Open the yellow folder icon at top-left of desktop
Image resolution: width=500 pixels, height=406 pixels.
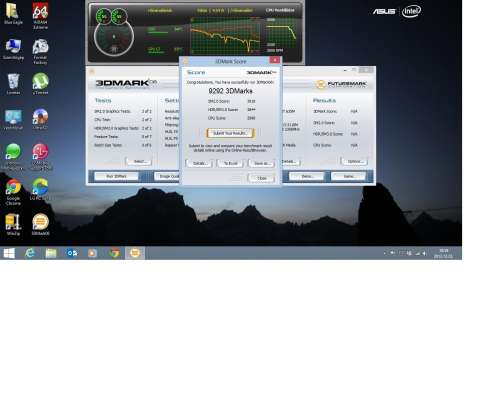tap(13, 13)
